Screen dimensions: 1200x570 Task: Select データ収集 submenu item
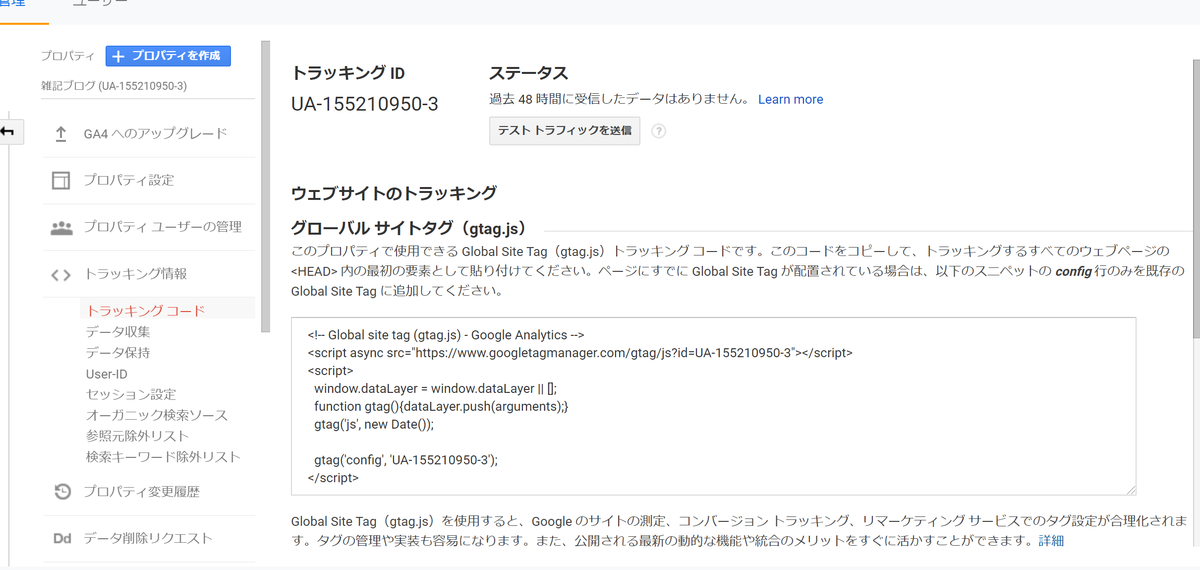pyautogui.click(x=118, y=332)
